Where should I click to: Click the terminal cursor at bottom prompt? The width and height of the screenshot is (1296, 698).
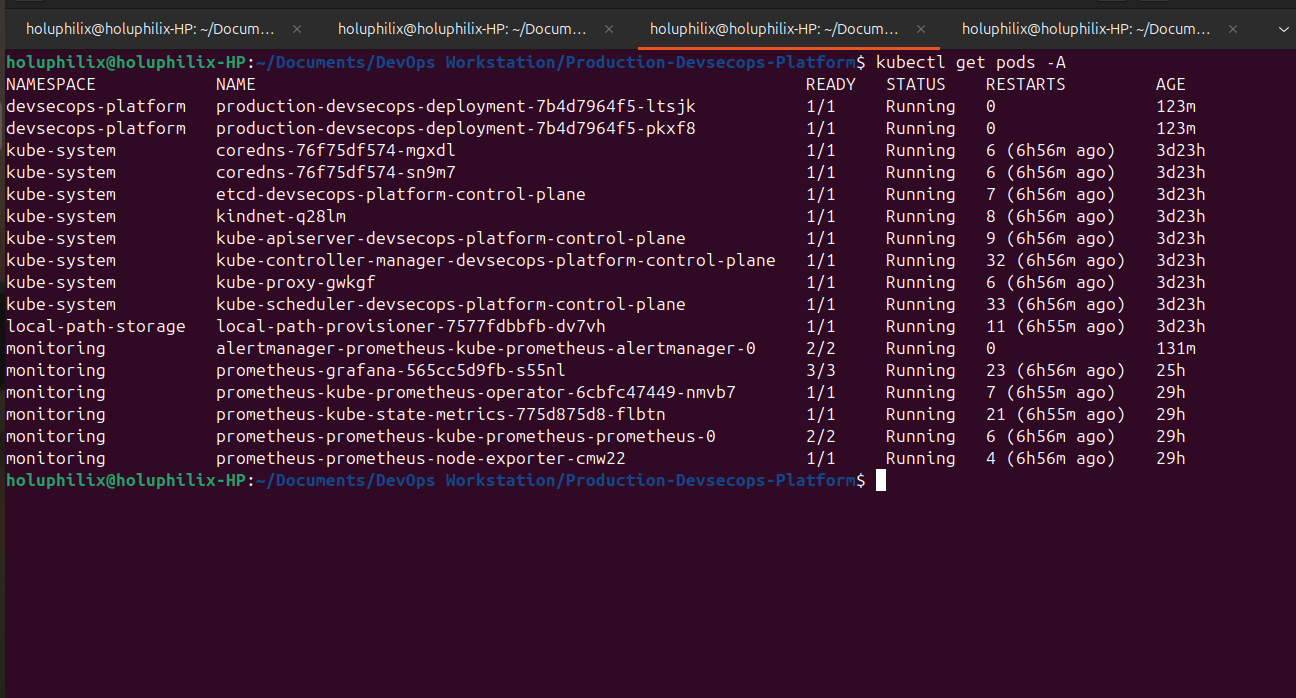(x=881, y=480)
